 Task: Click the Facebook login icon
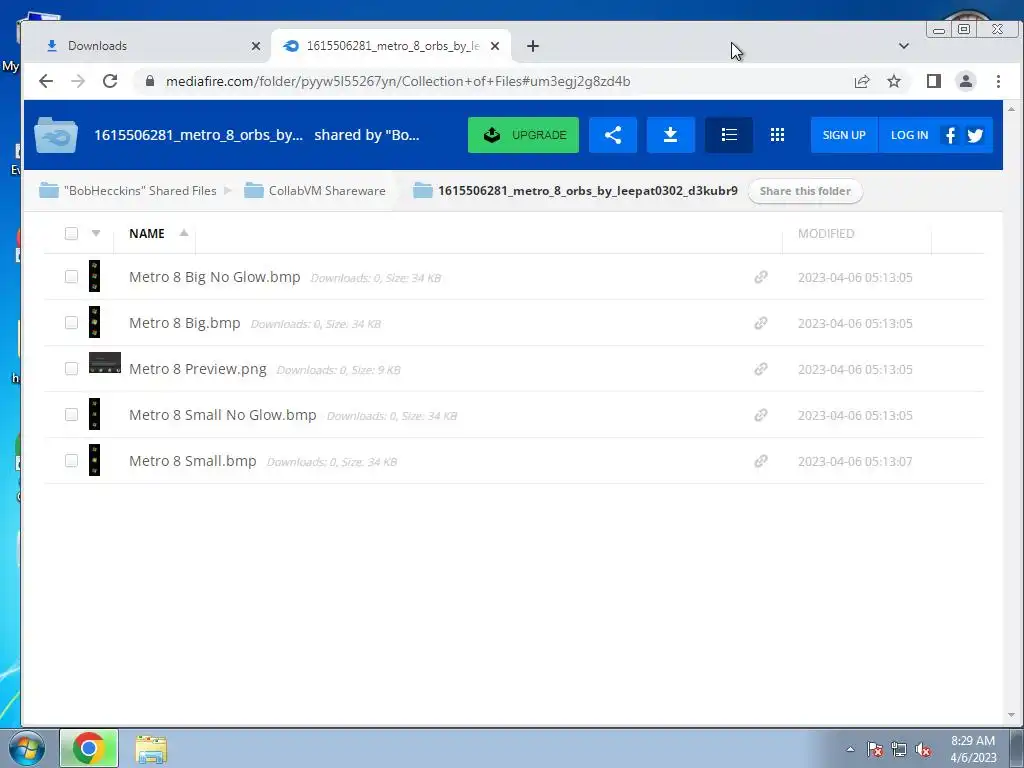[x=950, y=135]
